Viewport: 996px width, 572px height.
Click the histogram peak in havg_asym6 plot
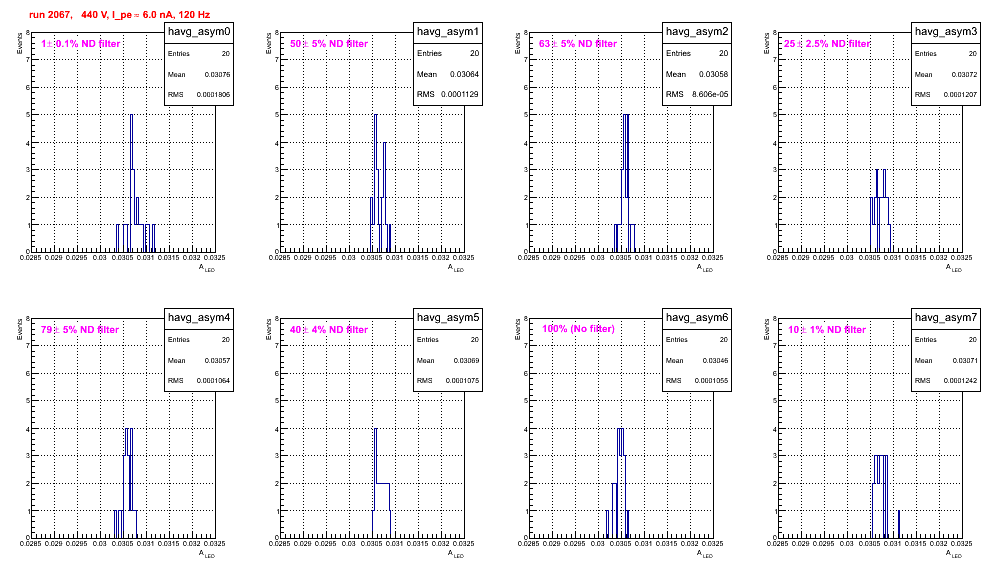(621, 430)
